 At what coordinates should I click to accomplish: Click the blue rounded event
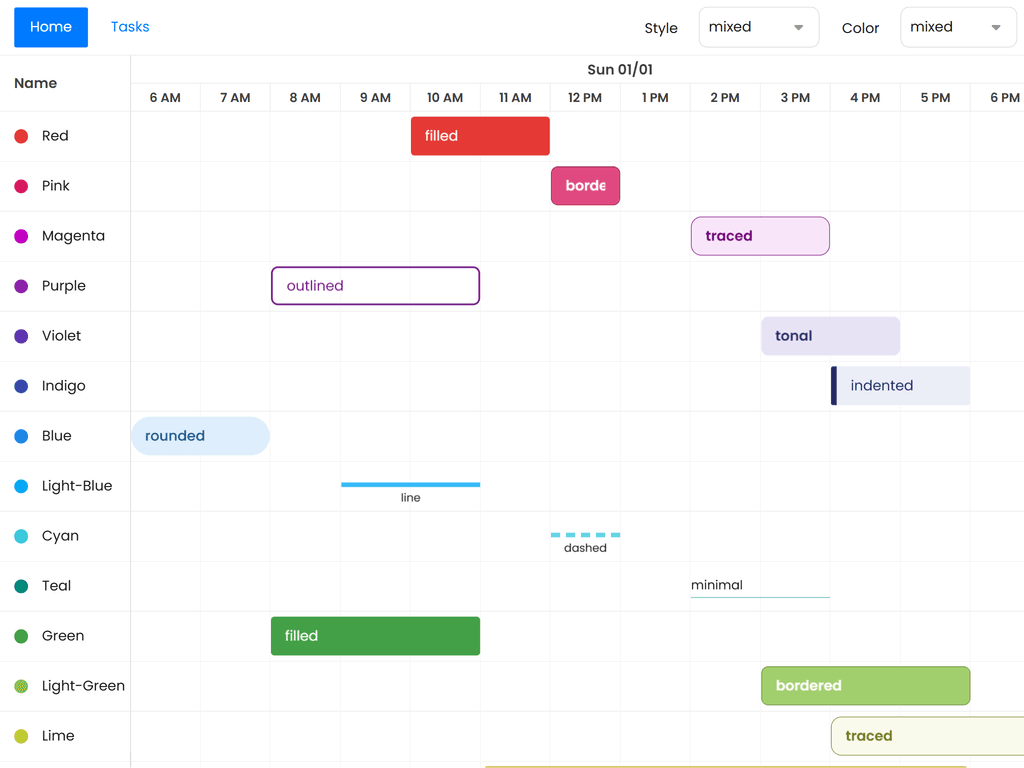click(200, 436)
